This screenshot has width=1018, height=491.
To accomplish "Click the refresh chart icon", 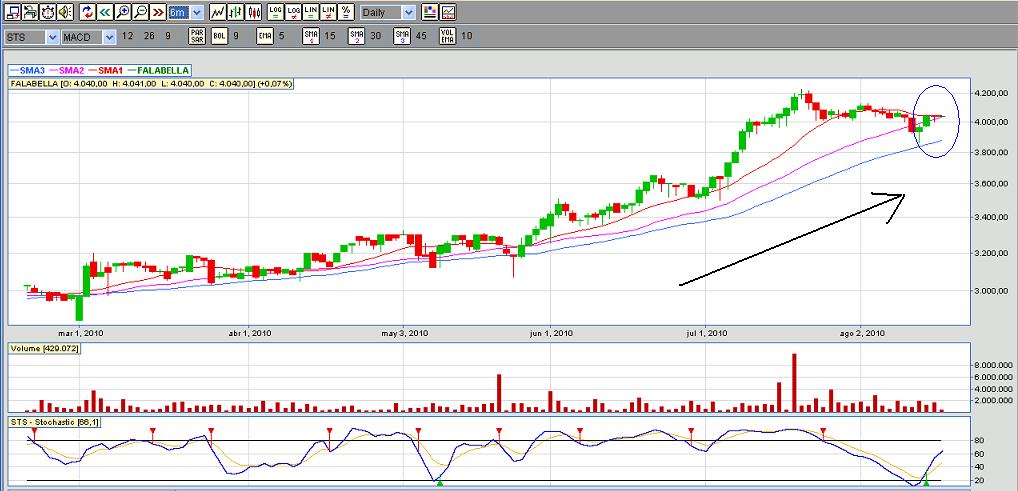I will coord(87,13).
